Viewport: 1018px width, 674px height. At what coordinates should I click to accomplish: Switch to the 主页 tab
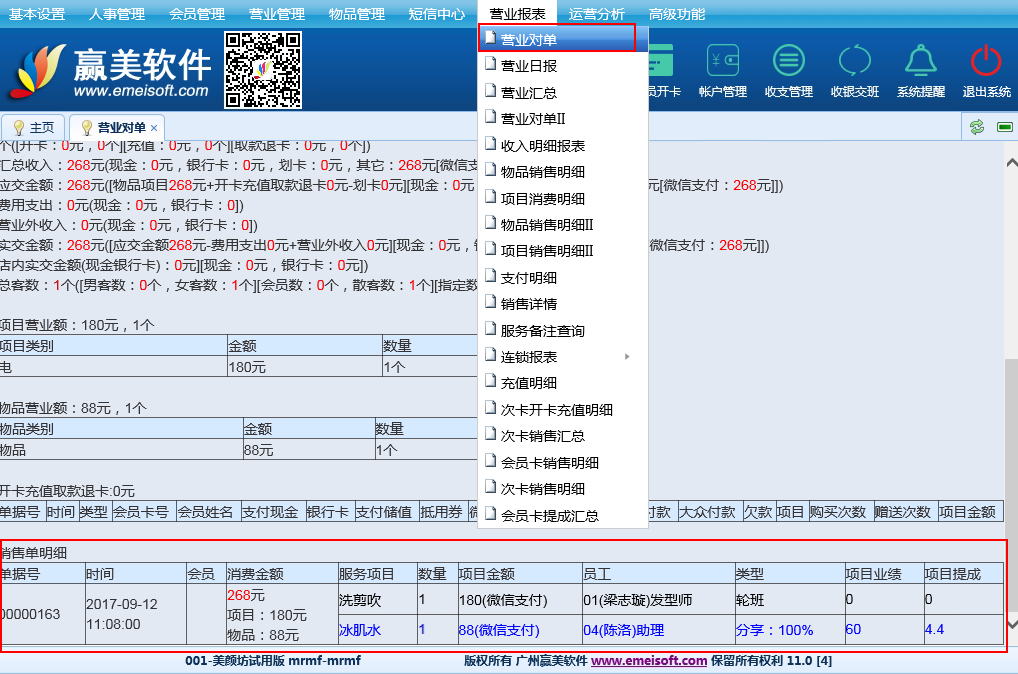click(34, 128)
